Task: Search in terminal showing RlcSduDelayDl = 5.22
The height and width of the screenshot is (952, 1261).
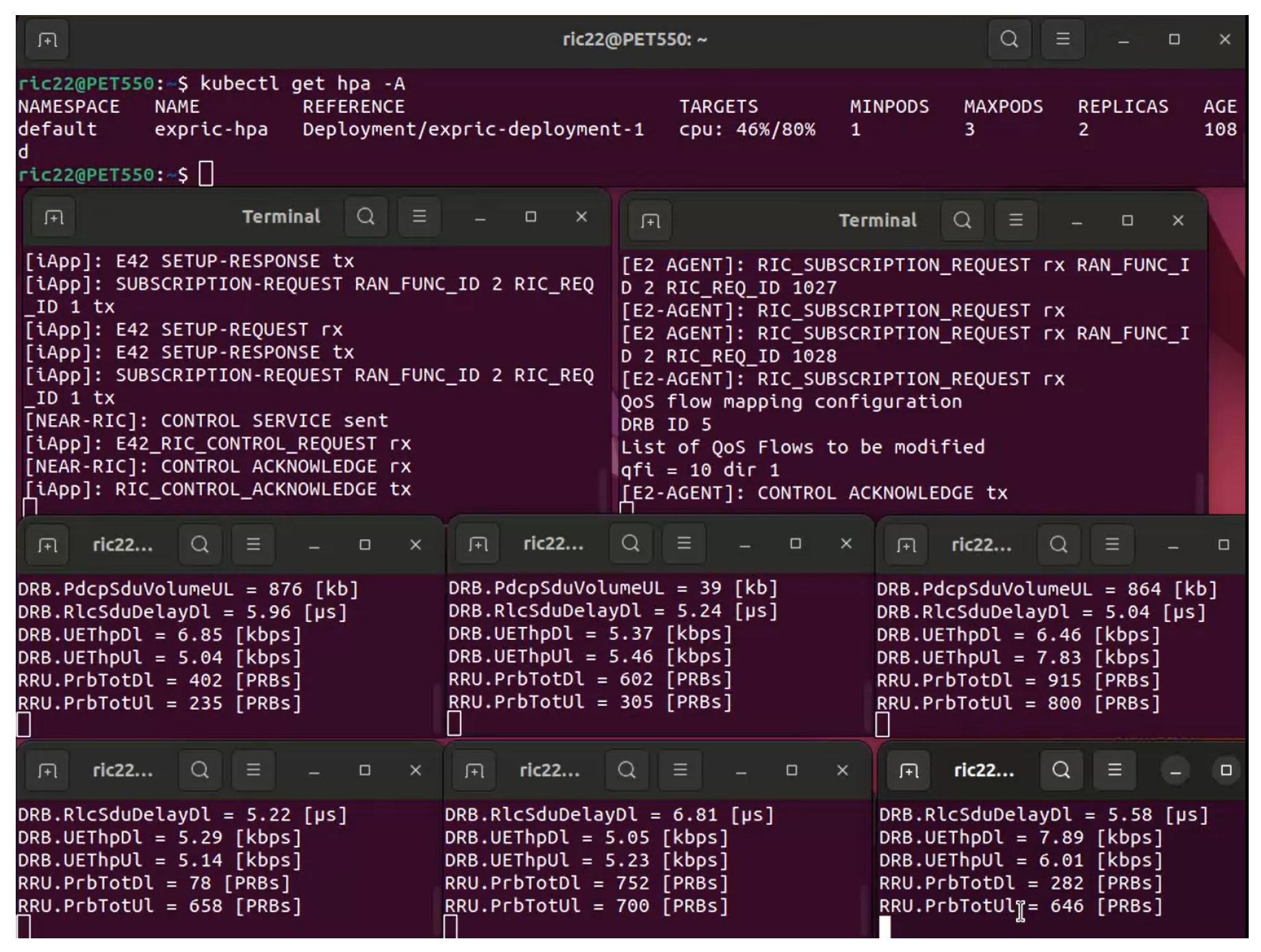Action: 200,771
